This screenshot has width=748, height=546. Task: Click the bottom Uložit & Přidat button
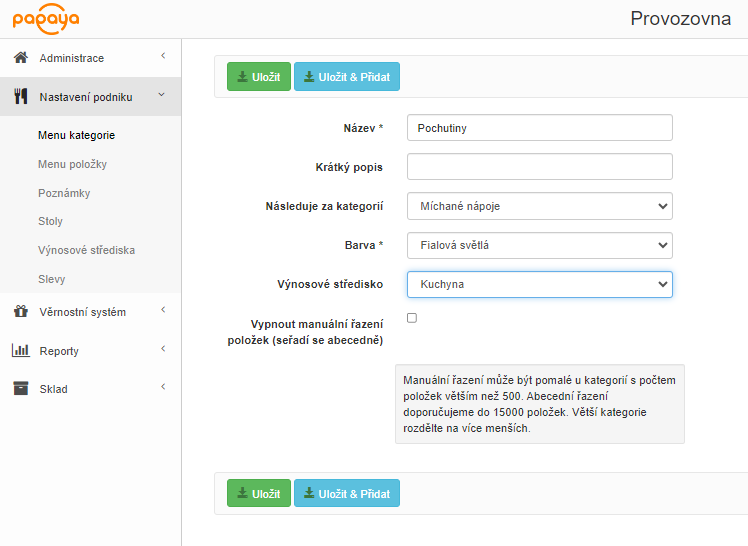point(346,493)
